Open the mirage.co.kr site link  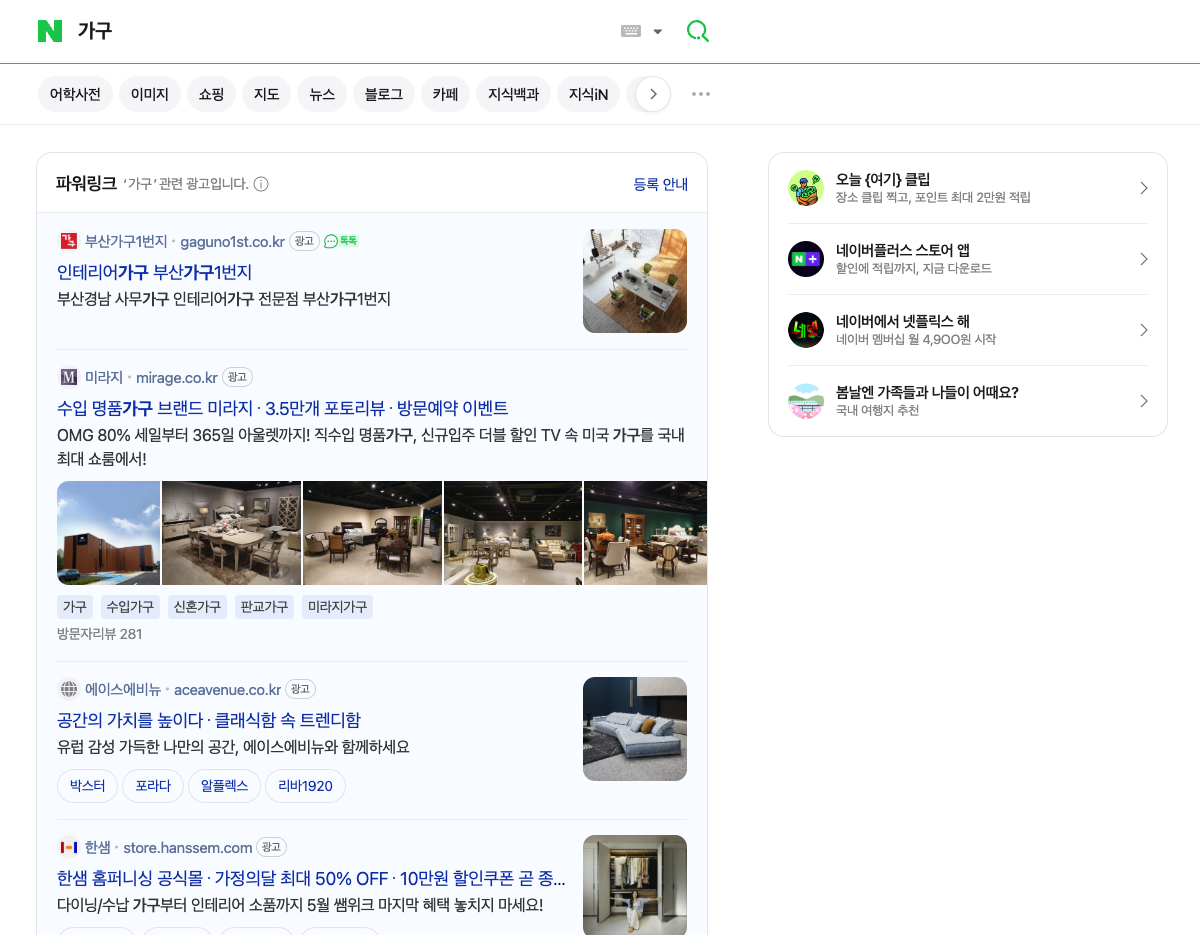pos(177,377)
